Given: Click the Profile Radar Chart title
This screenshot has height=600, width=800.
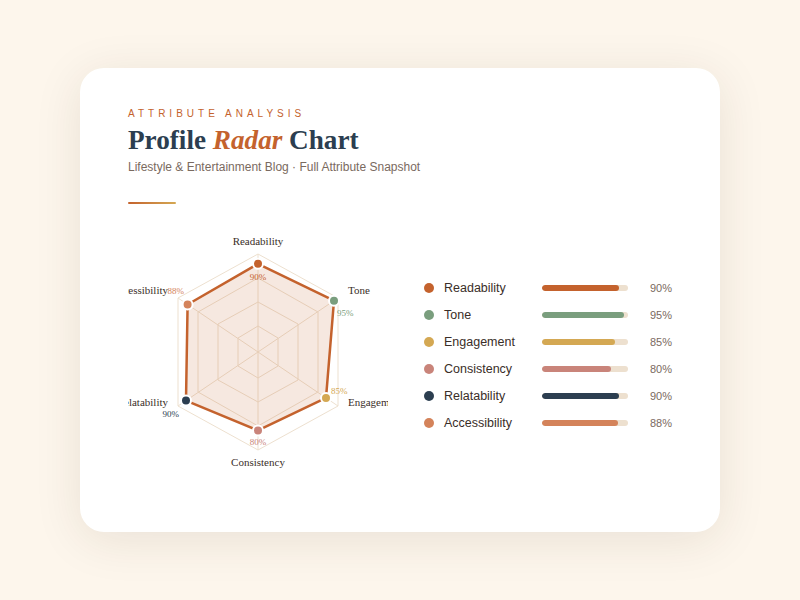Looking at the screenshot, I should point(243,140).
